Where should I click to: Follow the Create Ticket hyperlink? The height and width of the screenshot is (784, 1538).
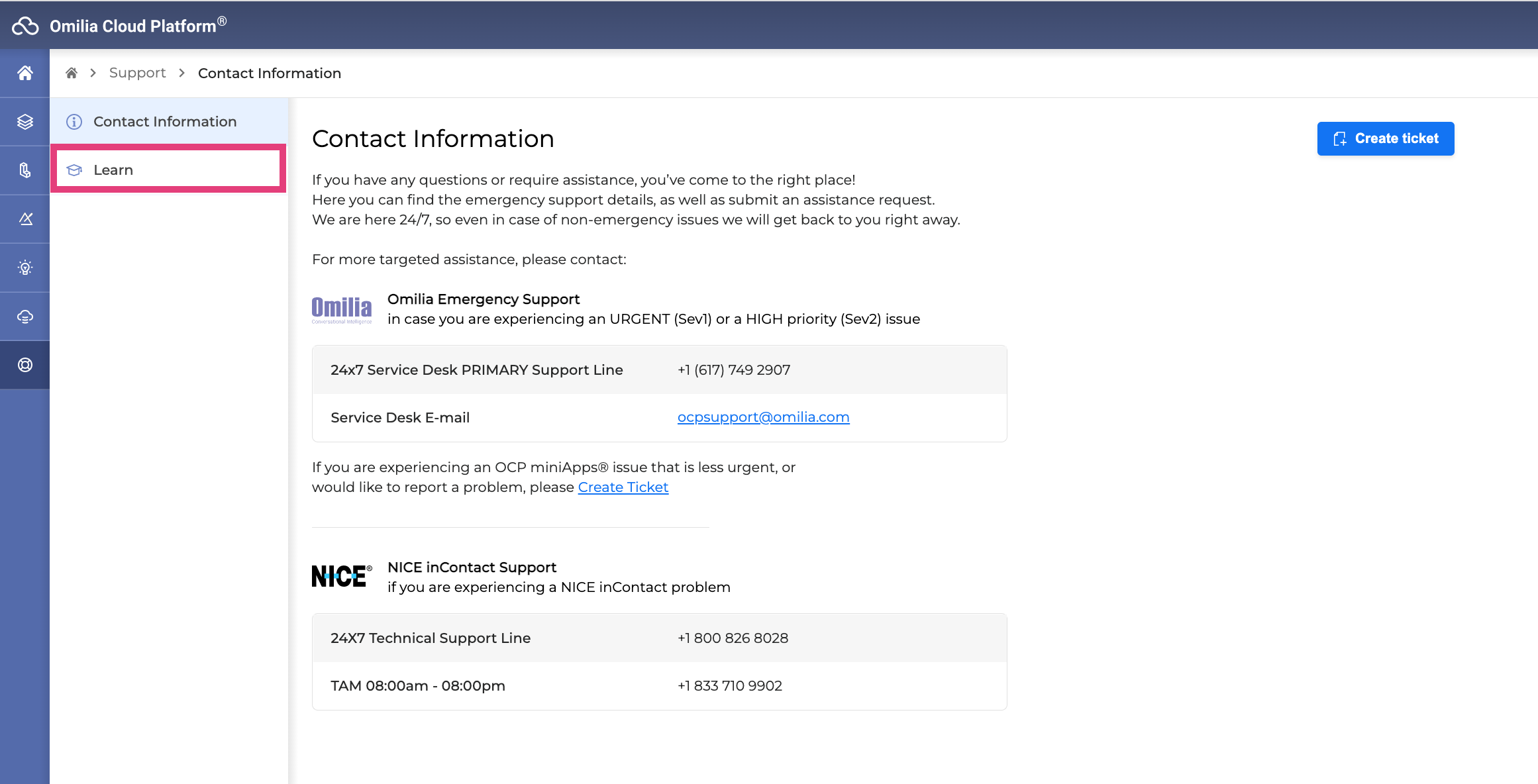tap(623, 487)
